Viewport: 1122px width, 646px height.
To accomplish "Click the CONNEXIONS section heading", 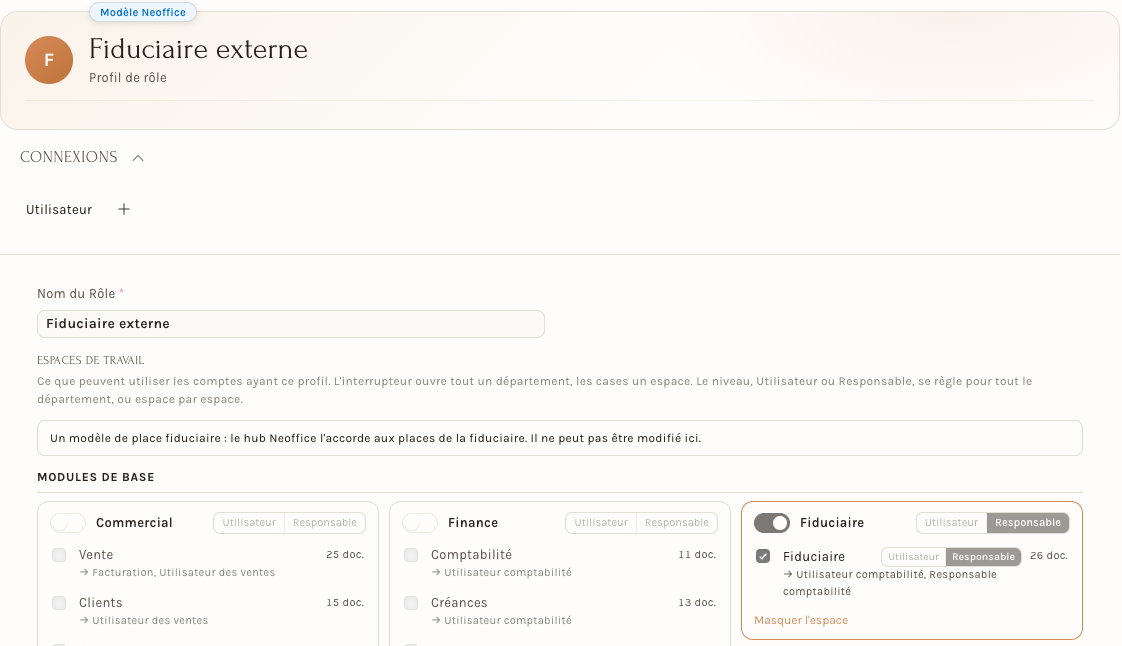I will tap(69, 157).
